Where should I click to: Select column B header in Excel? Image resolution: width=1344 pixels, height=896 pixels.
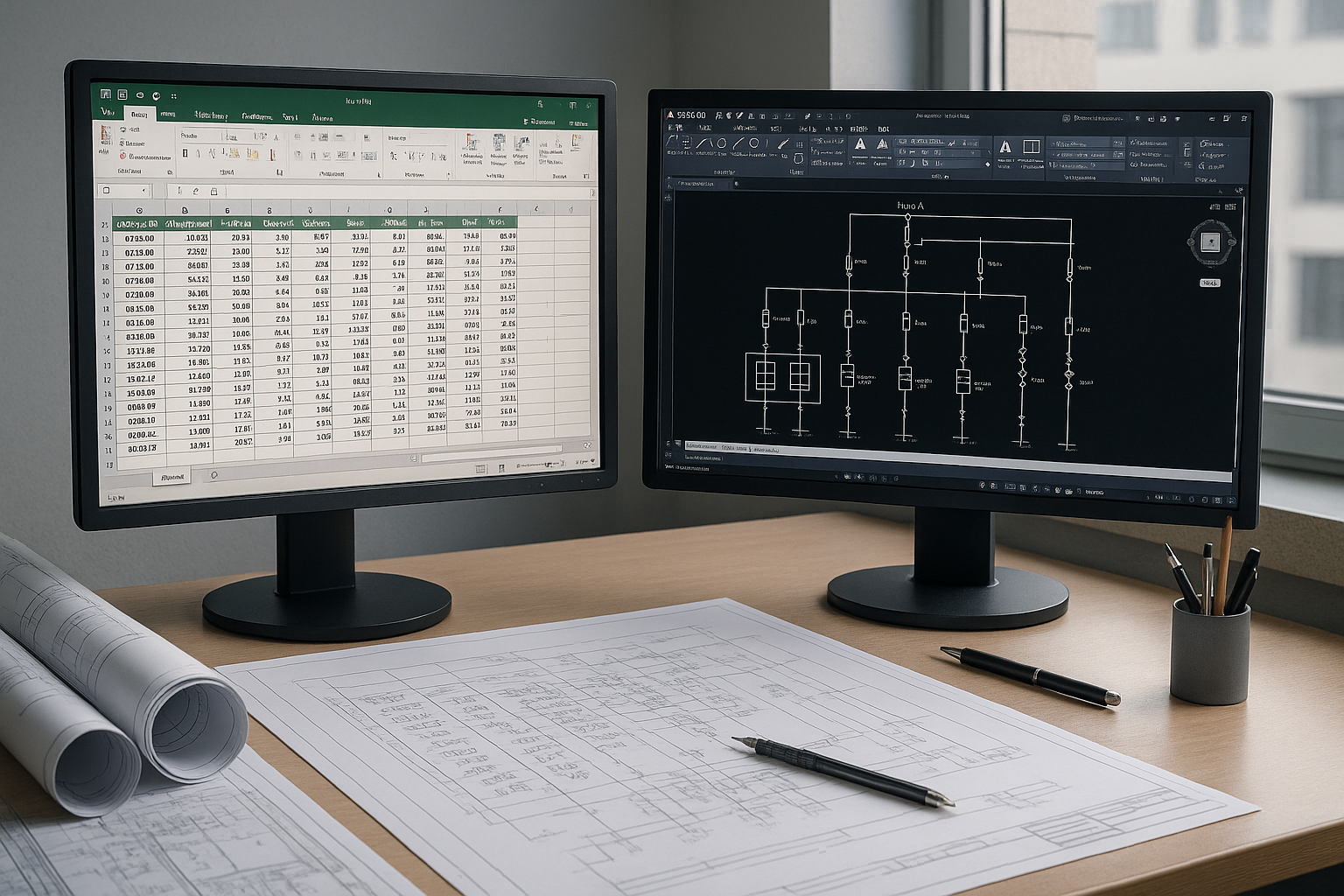point(184,210)
